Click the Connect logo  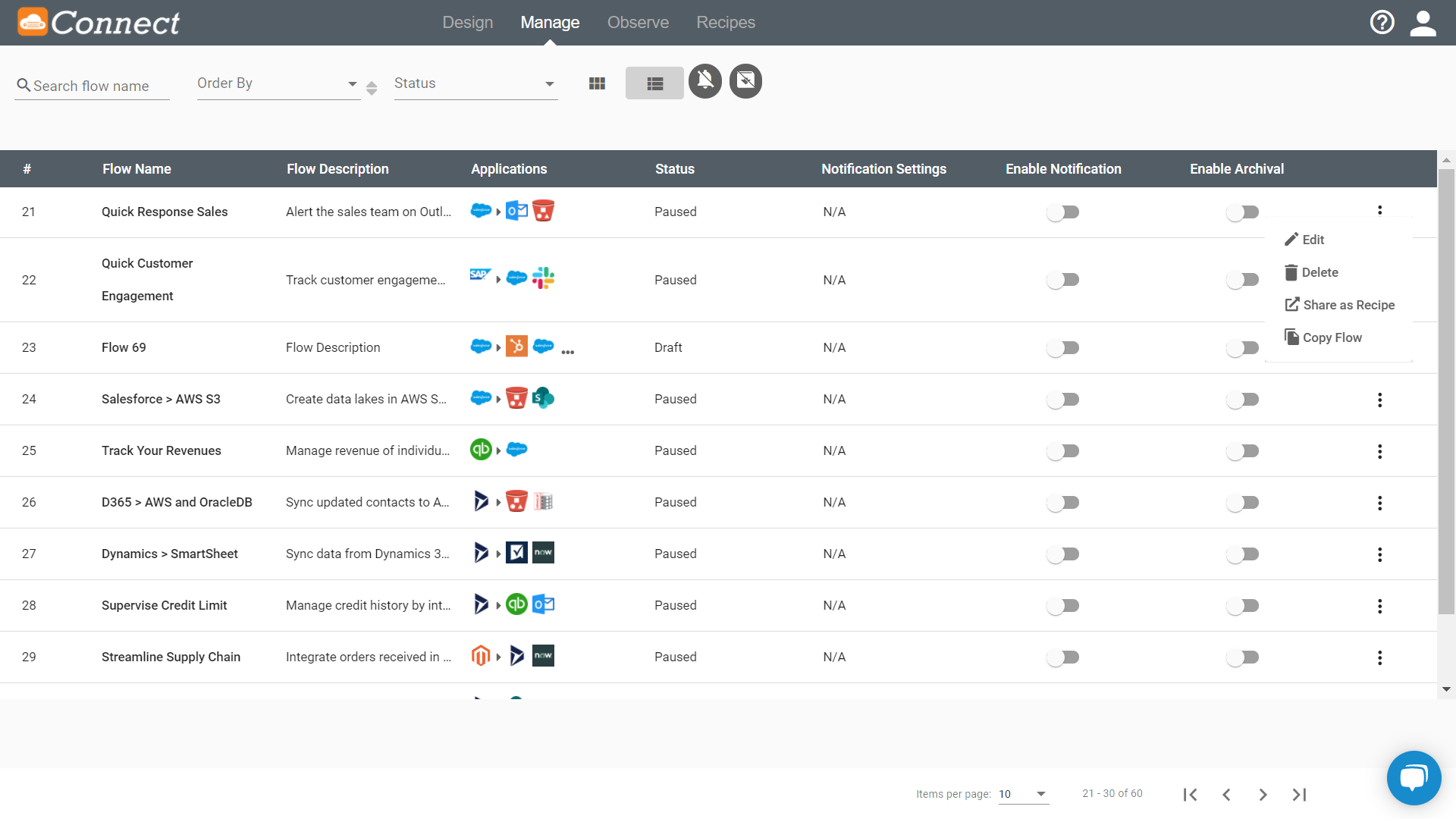click(x=99, y=23)
